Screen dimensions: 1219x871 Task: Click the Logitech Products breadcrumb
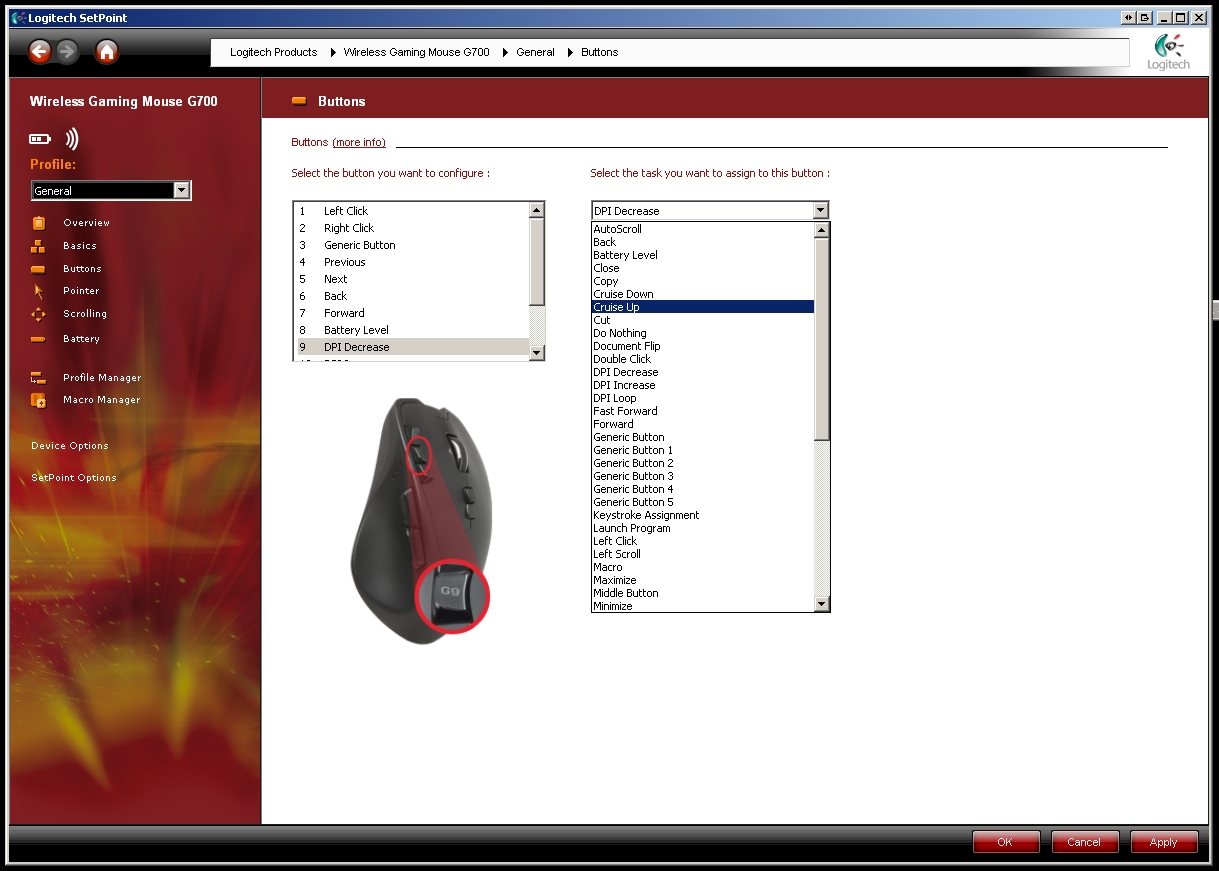pyautogui.click(x=273, y=52)
